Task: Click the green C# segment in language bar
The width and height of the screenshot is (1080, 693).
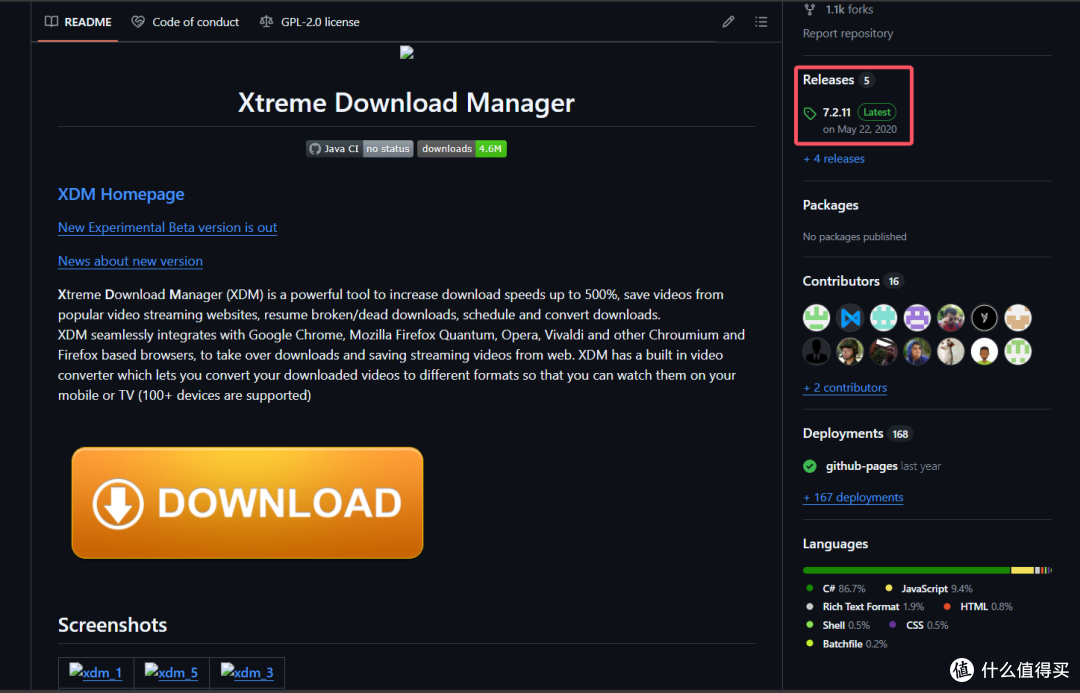Action: coord(905,570)
